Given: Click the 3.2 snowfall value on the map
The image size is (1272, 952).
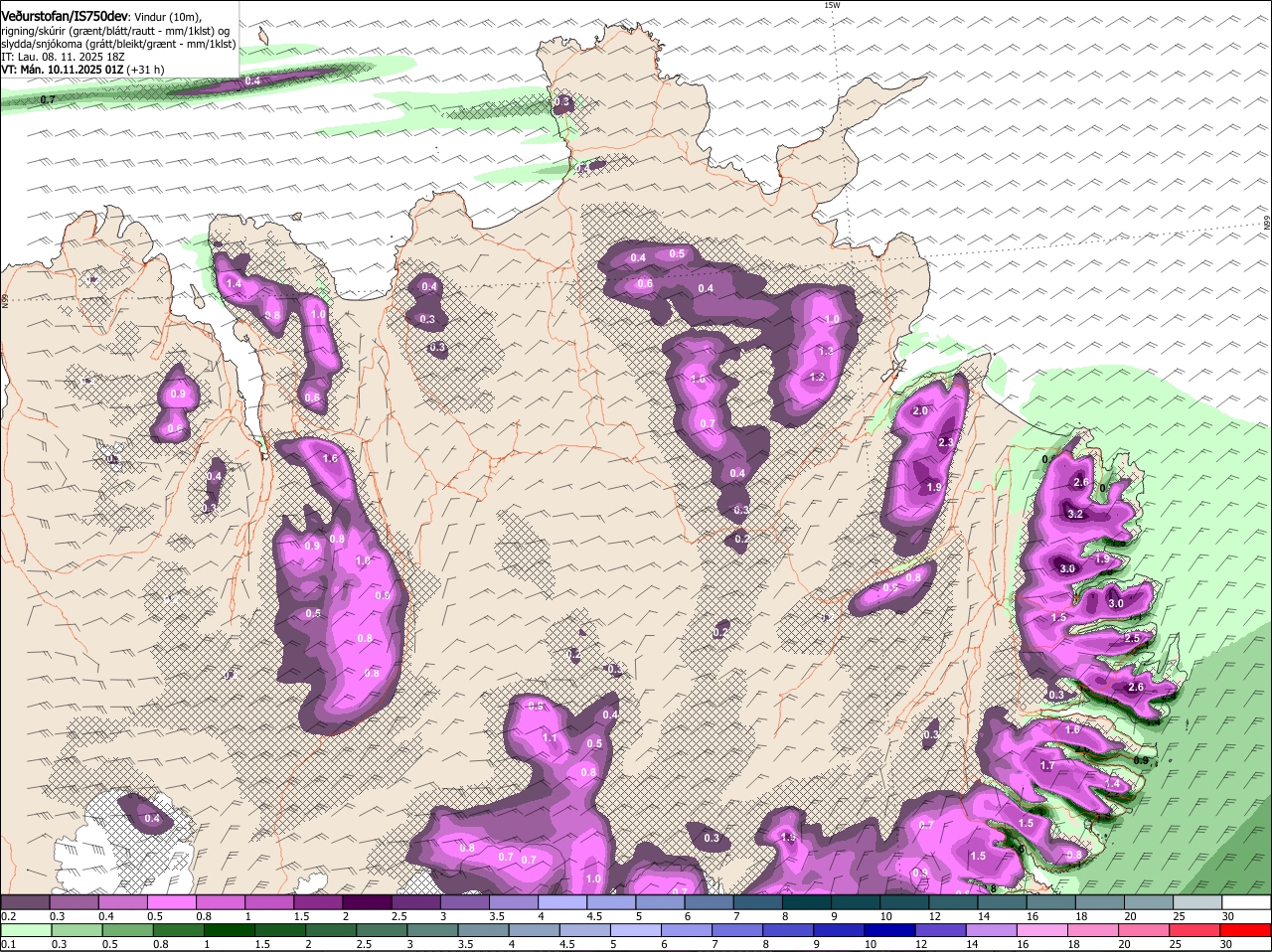Looking at the screenshot, I should pos(1075,514).
